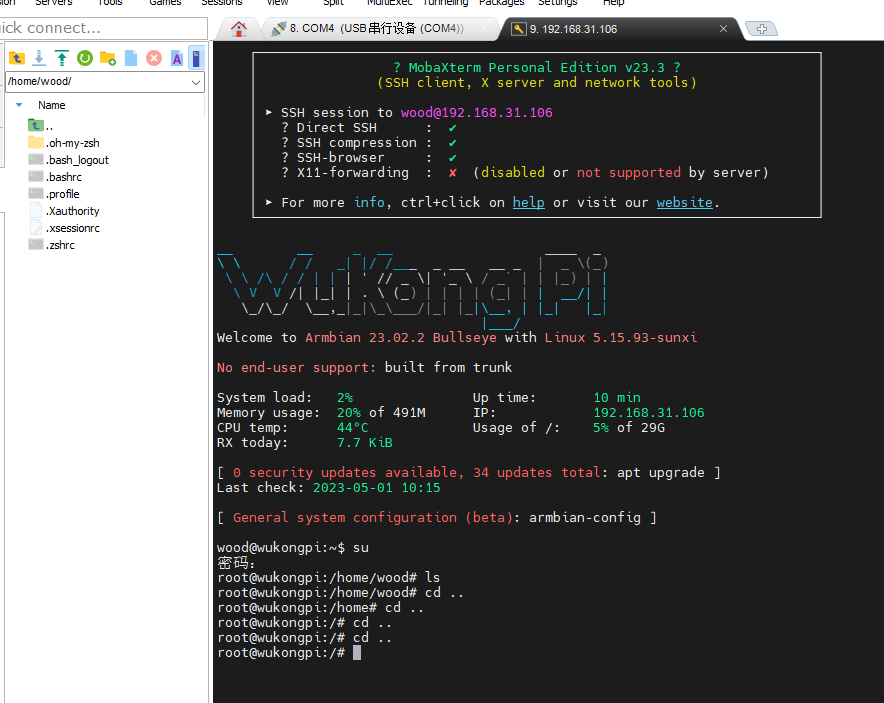884x703 pixels.
Task: Select the .xsessionrc file
Action: tap(64, 228)
